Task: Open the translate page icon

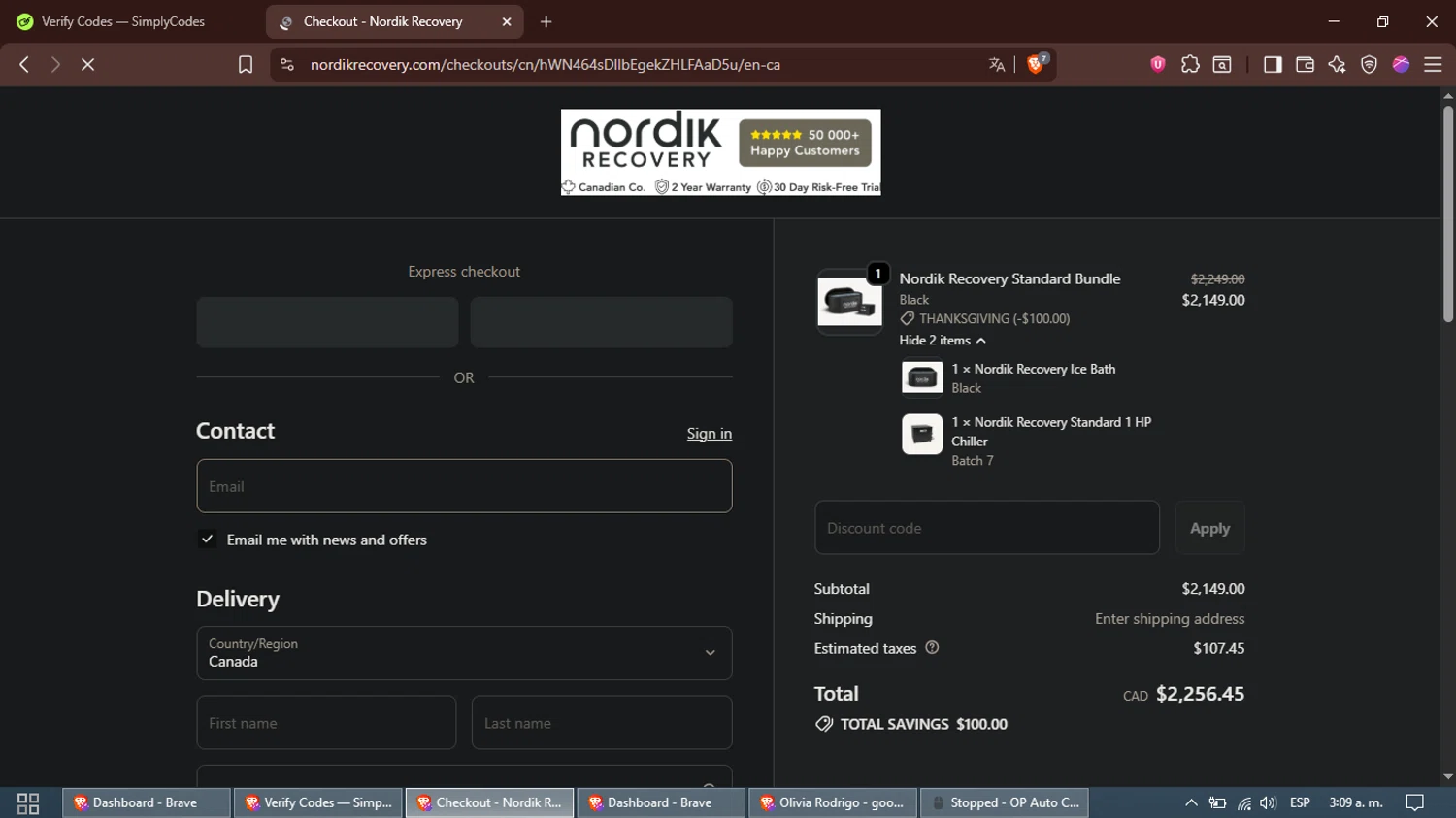Action: (x=996, y=64)
